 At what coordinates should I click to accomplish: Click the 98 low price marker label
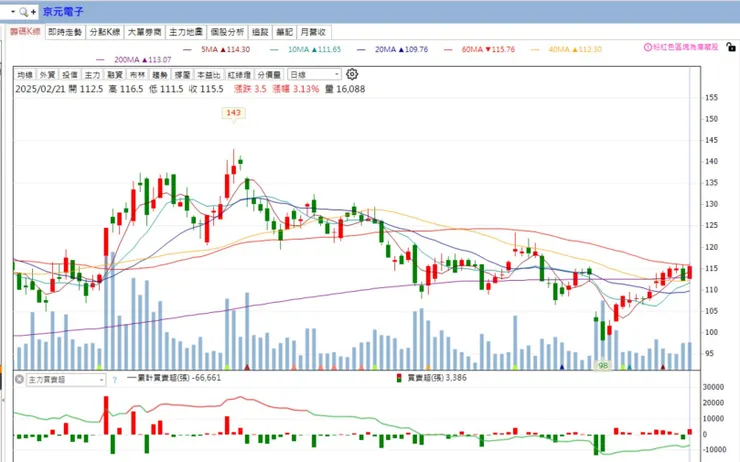pyautogui.click(x=603, y=366)
